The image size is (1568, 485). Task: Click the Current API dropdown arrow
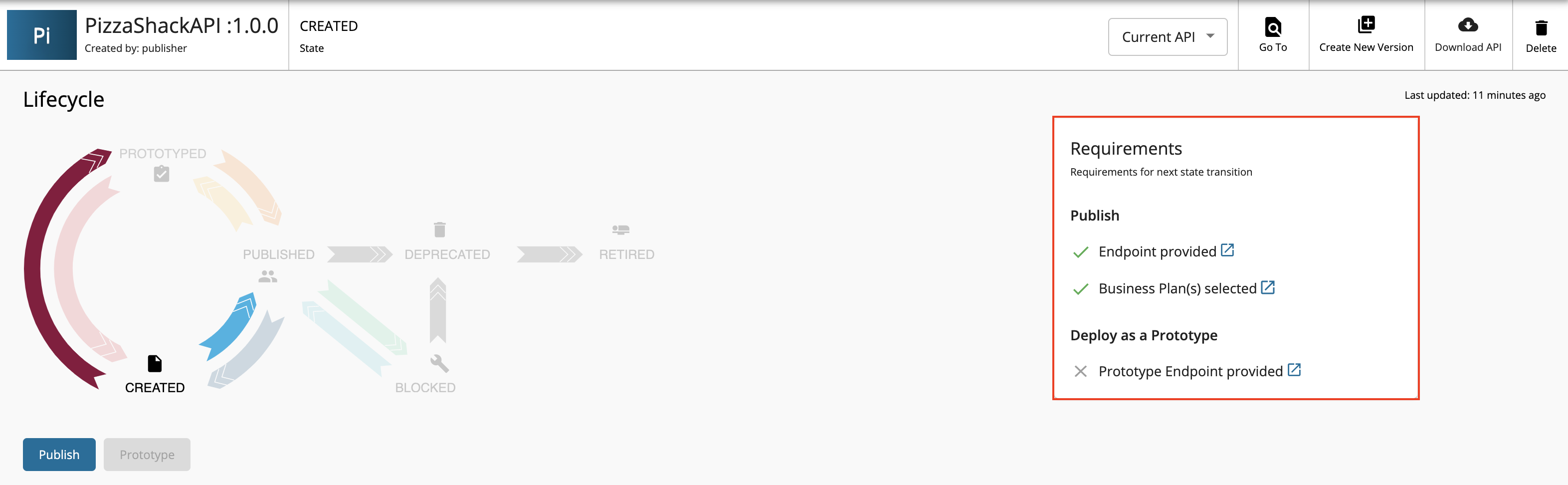1210,36
